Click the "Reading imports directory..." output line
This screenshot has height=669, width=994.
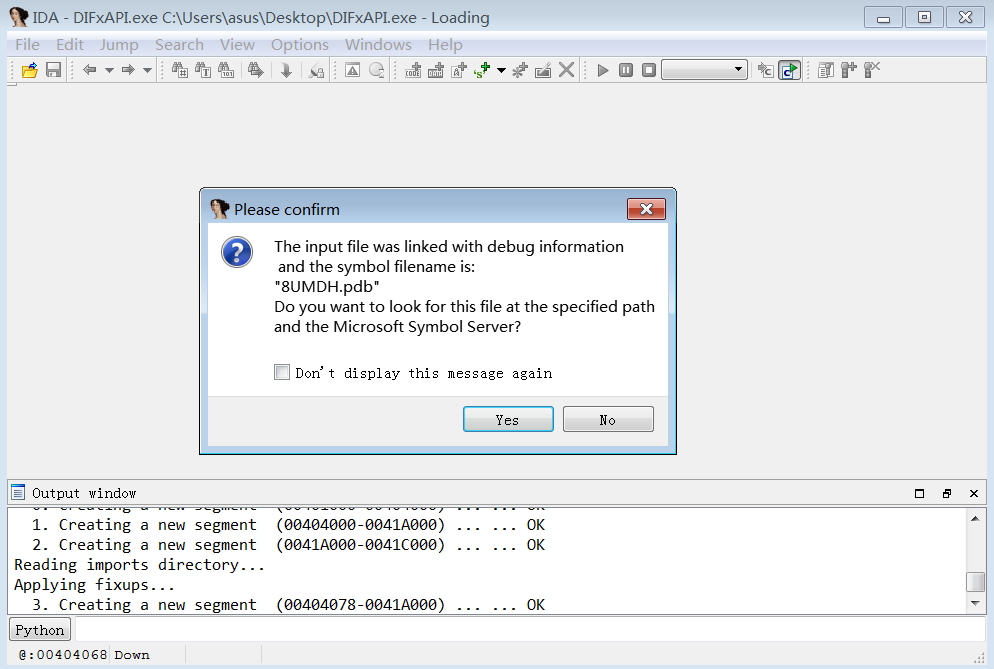pos(139,564)
